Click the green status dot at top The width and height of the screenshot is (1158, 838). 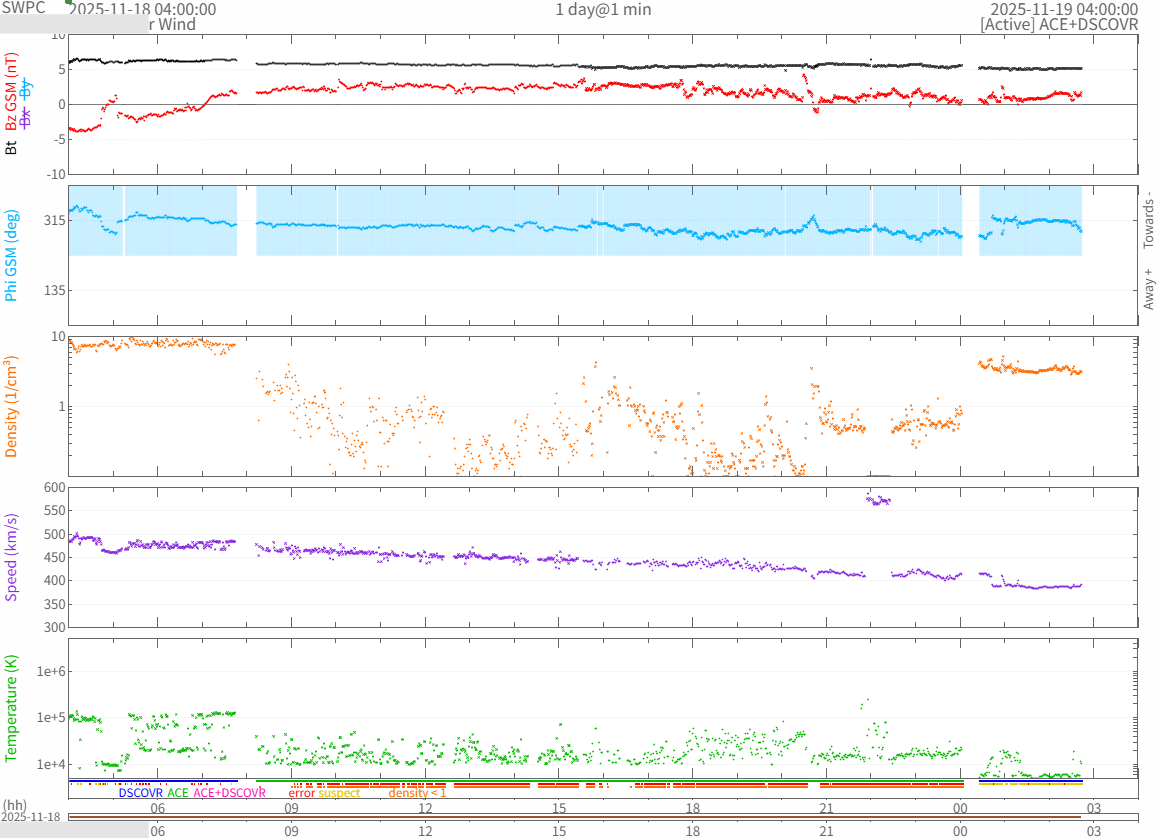(69, 2)
